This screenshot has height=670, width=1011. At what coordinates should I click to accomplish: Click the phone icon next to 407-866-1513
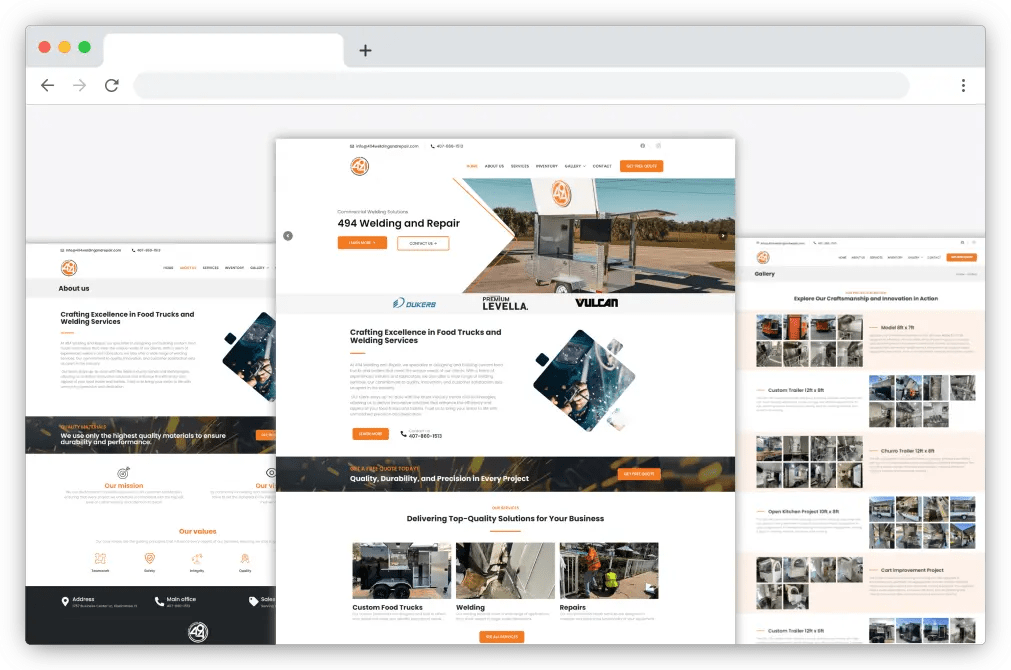click(x=431, y=144)
